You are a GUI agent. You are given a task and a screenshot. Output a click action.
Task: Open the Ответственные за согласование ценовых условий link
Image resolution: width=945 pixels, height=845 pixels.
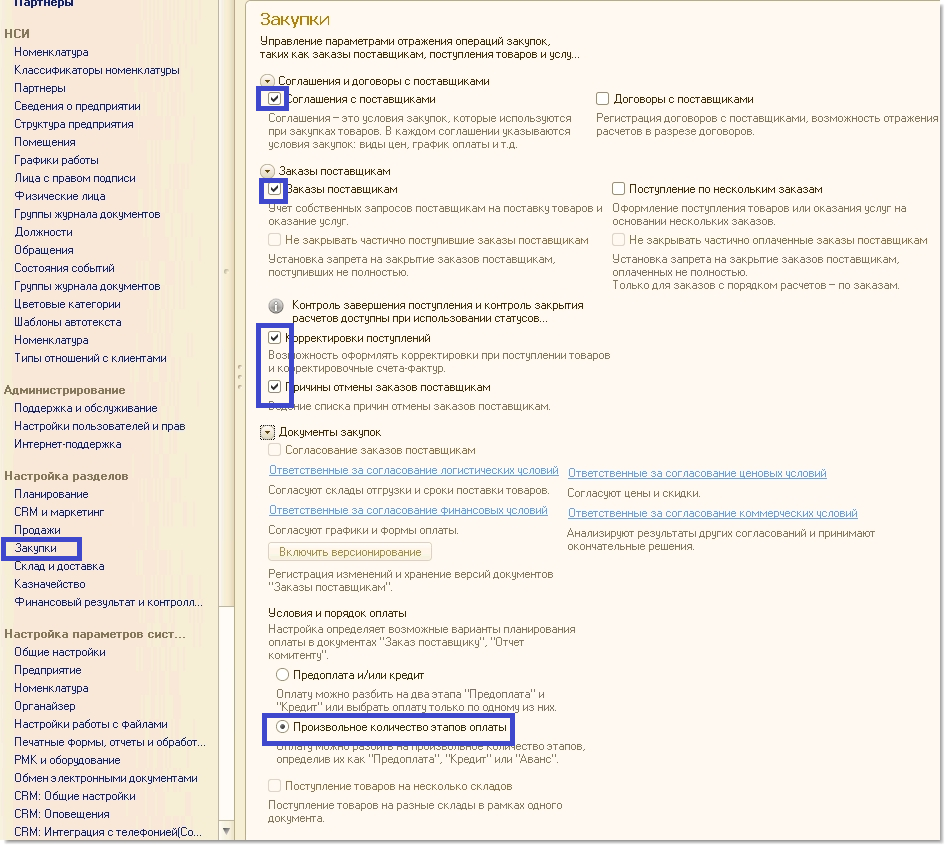point(697,473)
